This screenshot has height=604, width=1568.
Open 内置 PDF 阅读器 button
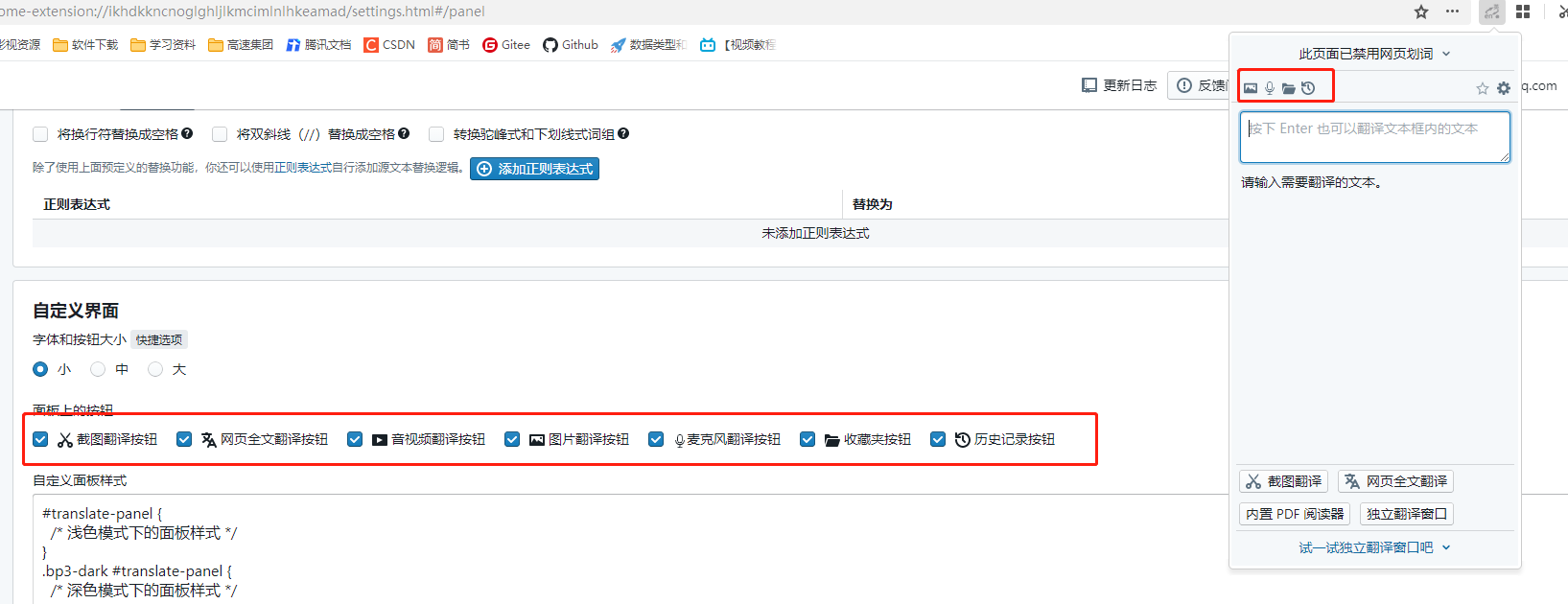coord(1295,514)
